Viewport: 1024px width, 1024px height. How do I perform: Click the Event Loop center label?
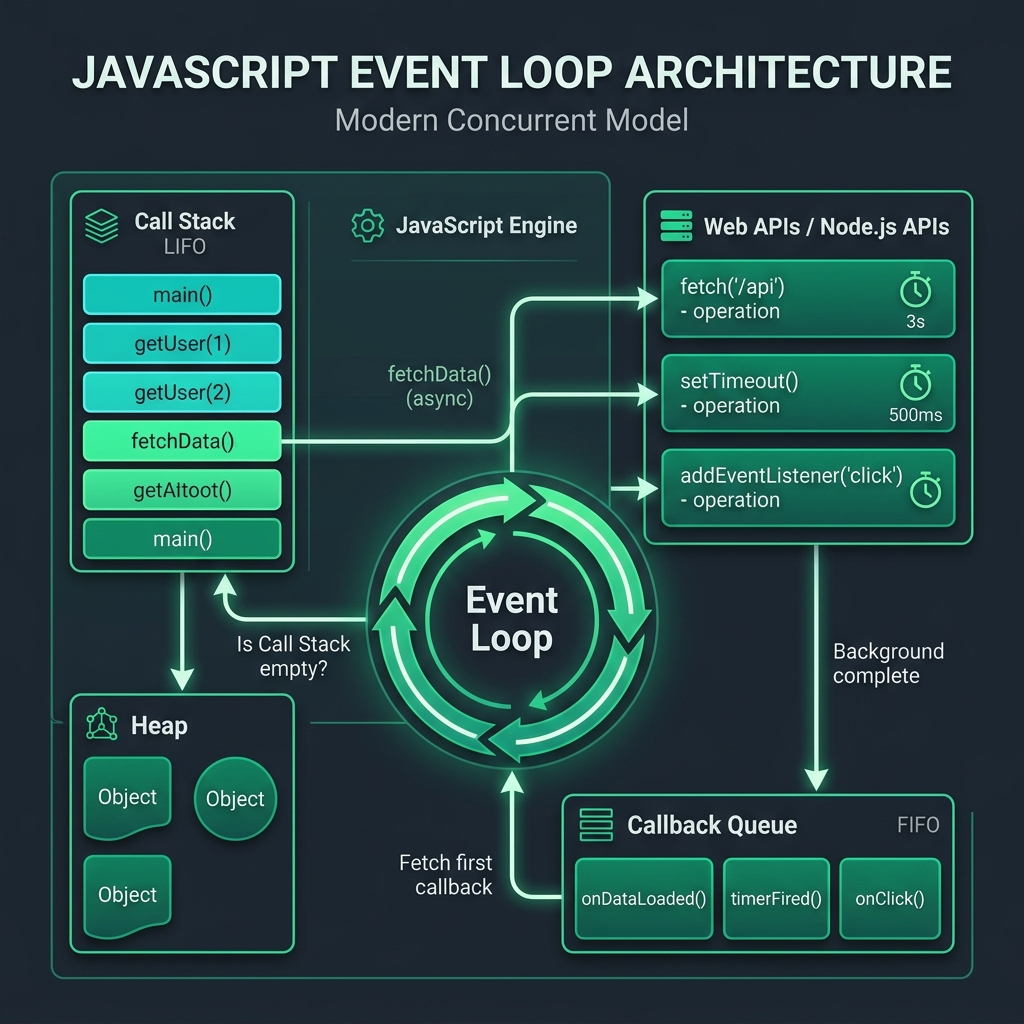click(512, 618)
